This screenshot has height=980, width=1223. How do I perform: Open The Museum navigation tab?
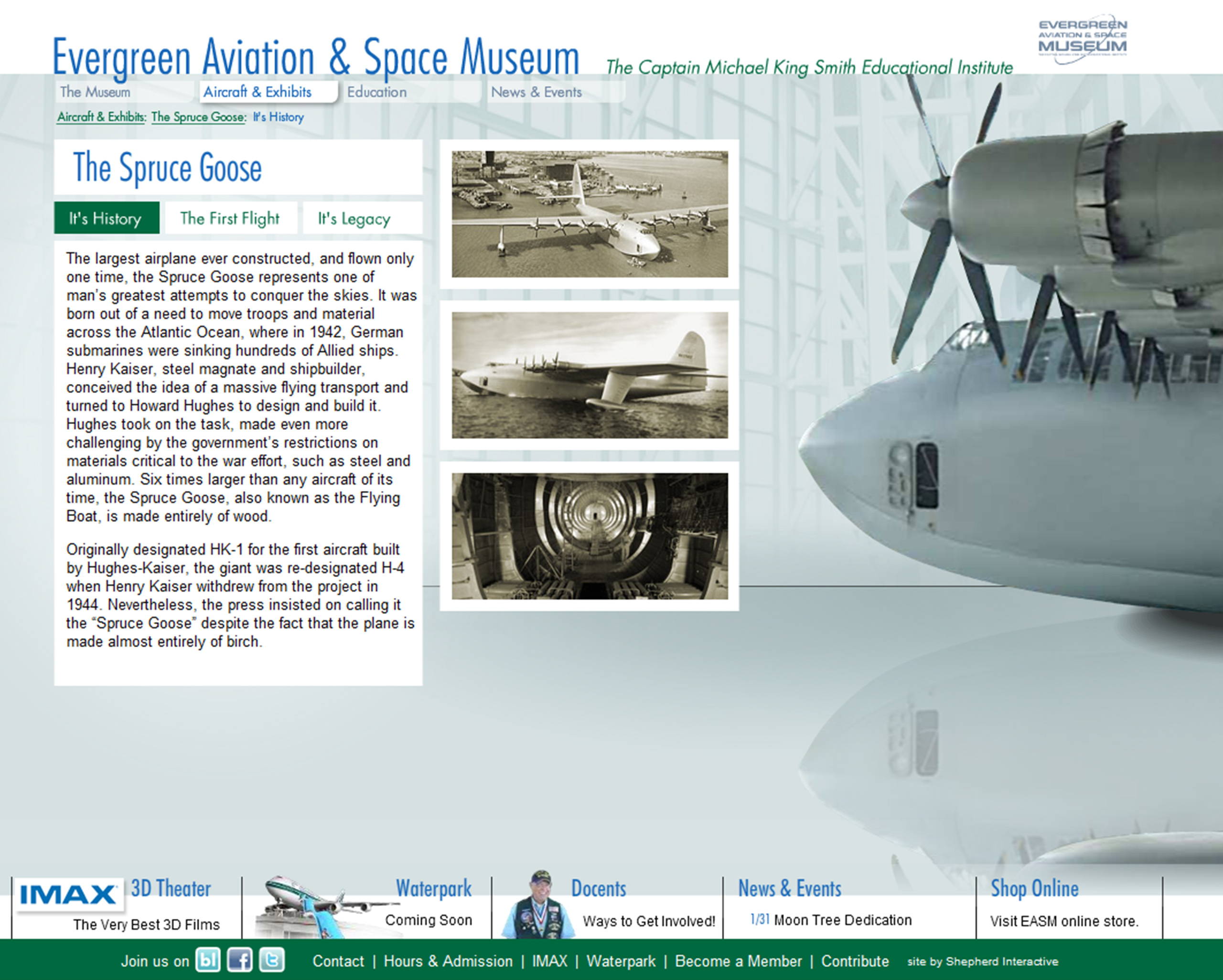point(95,92)
